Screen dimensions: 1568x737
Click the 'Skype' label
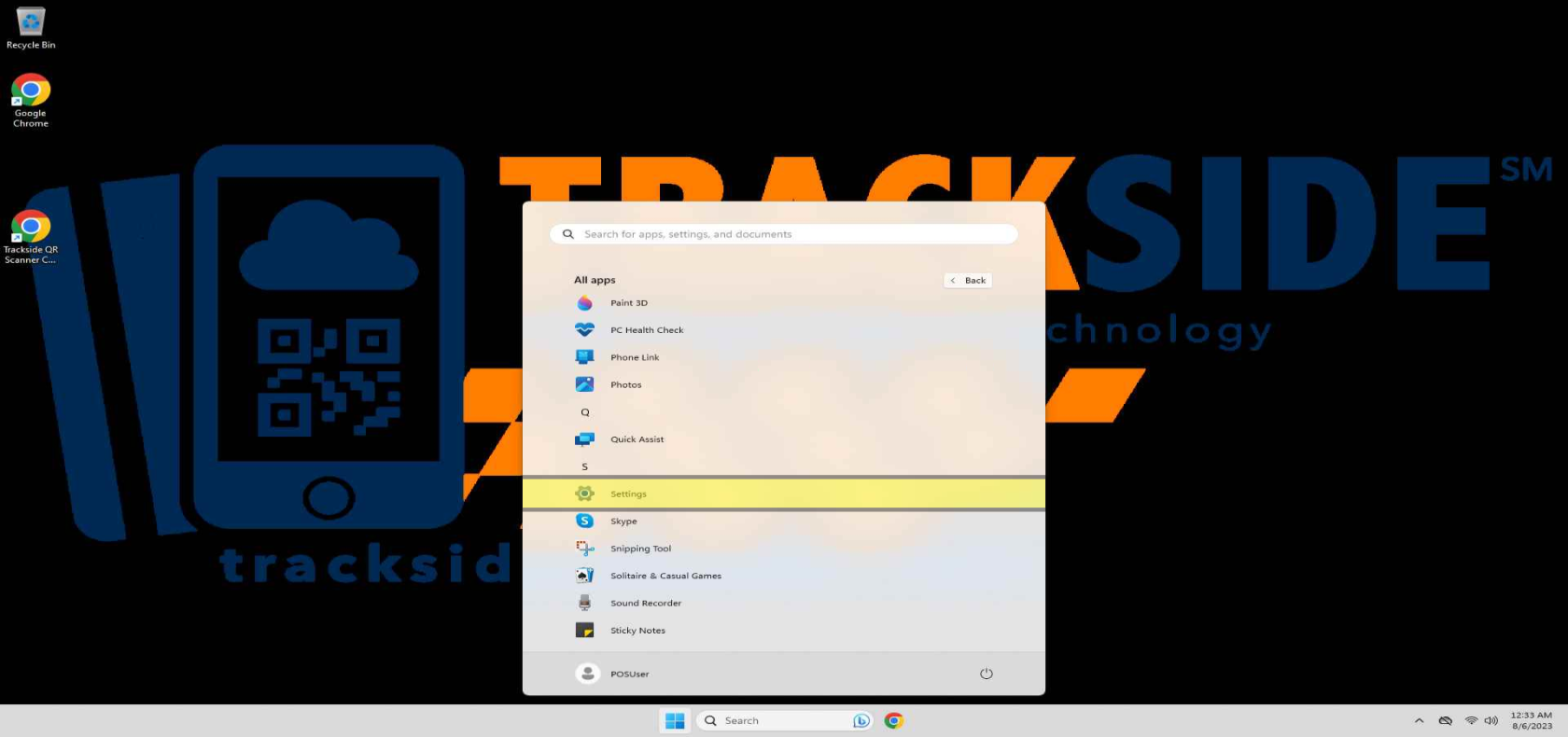coord(623,521)
